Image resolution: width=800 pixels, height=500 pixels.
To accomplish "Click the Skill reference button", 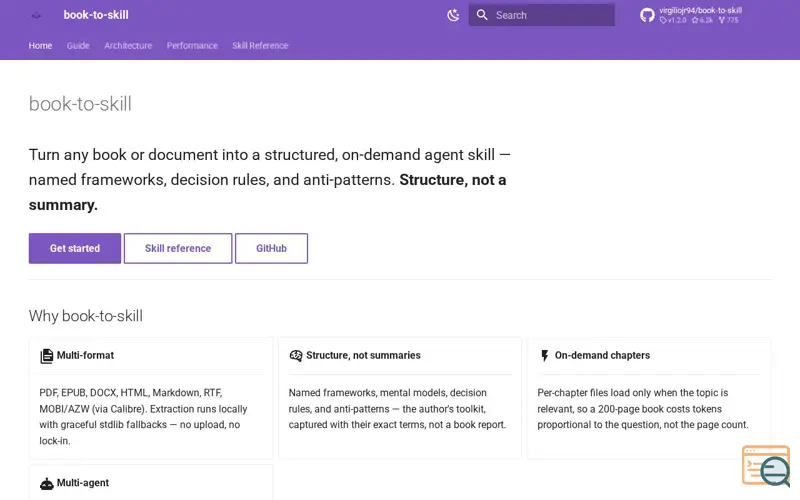I will click(x=178, y=248).
